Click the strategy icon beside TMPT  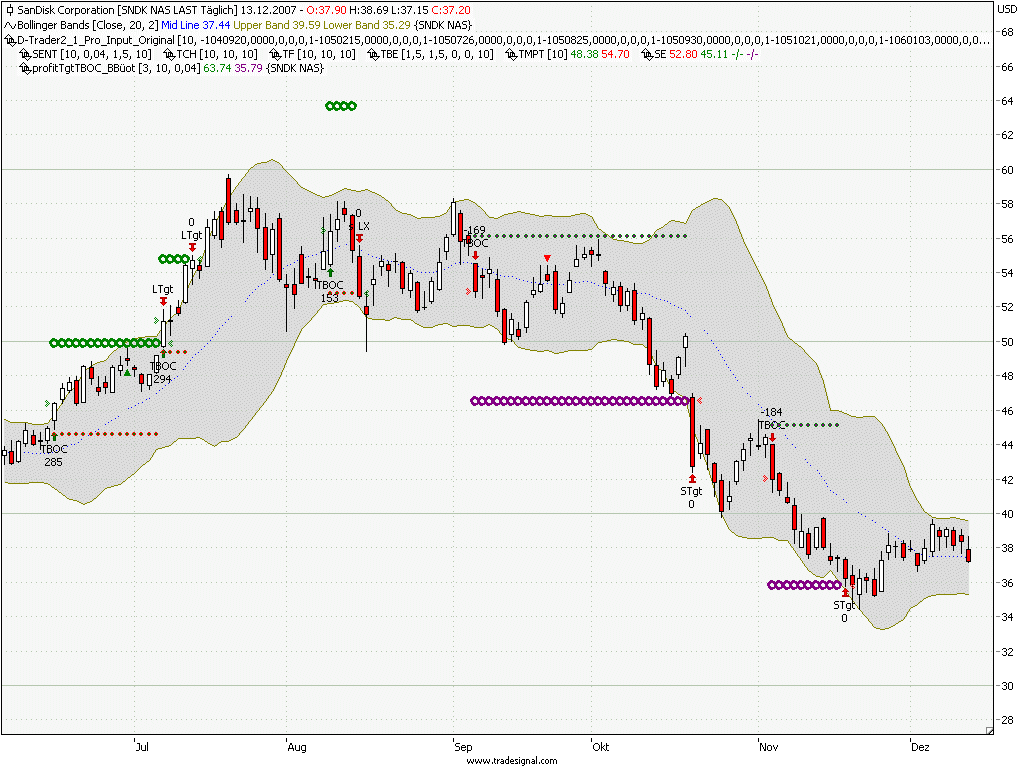pos(511,54)
